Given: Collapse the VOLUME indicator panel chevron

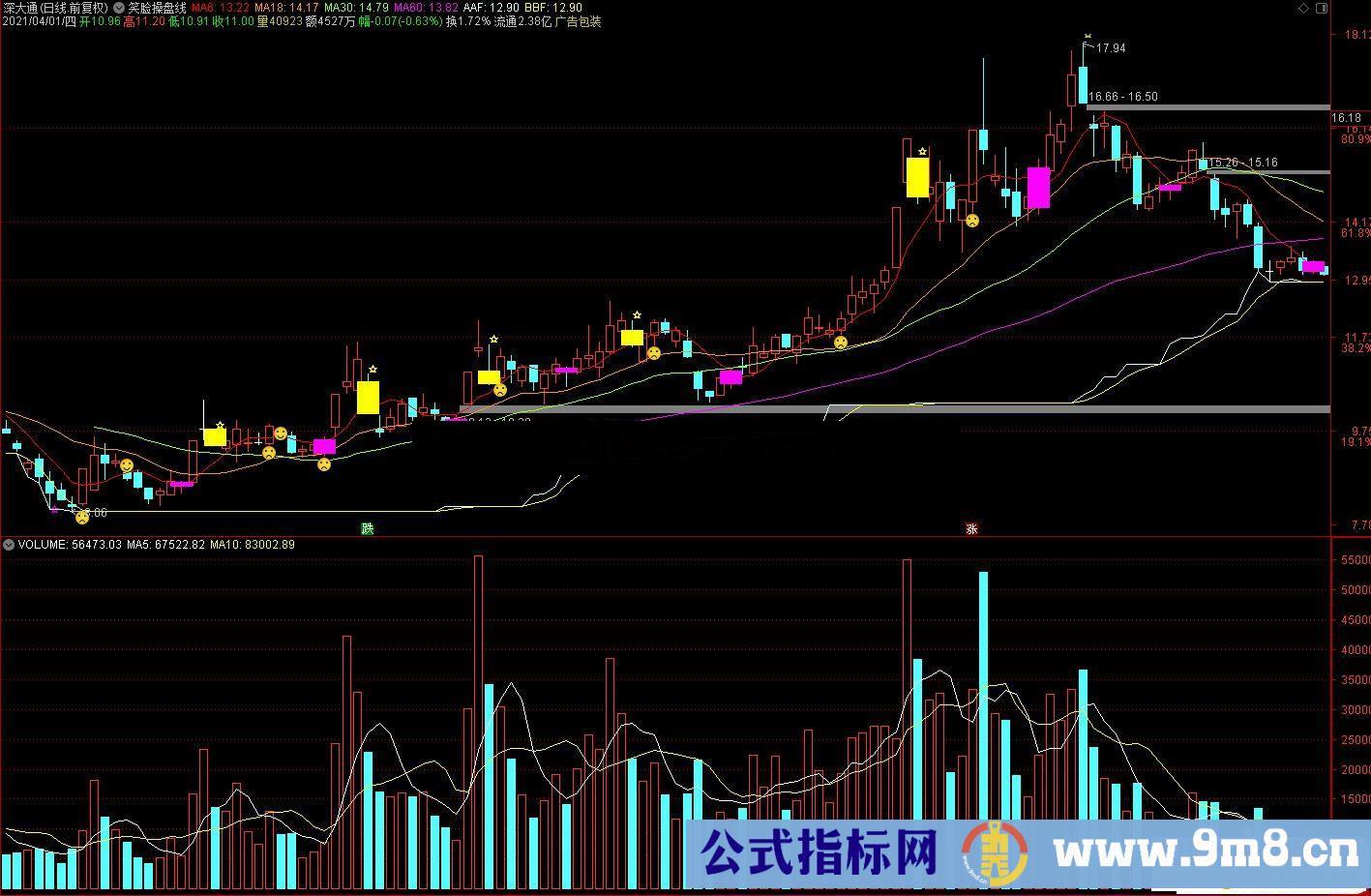Looking at the screenshot, I should tap(8, 545).
